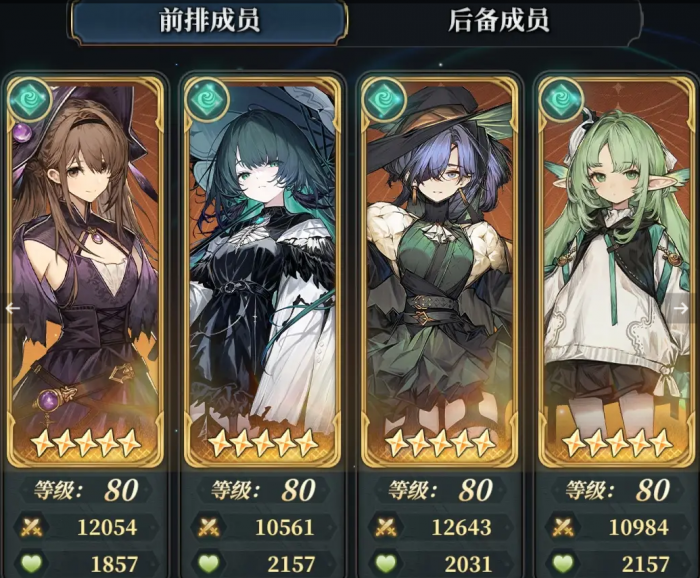Click the five-star rating on the witch card

(x=86, y=442)
